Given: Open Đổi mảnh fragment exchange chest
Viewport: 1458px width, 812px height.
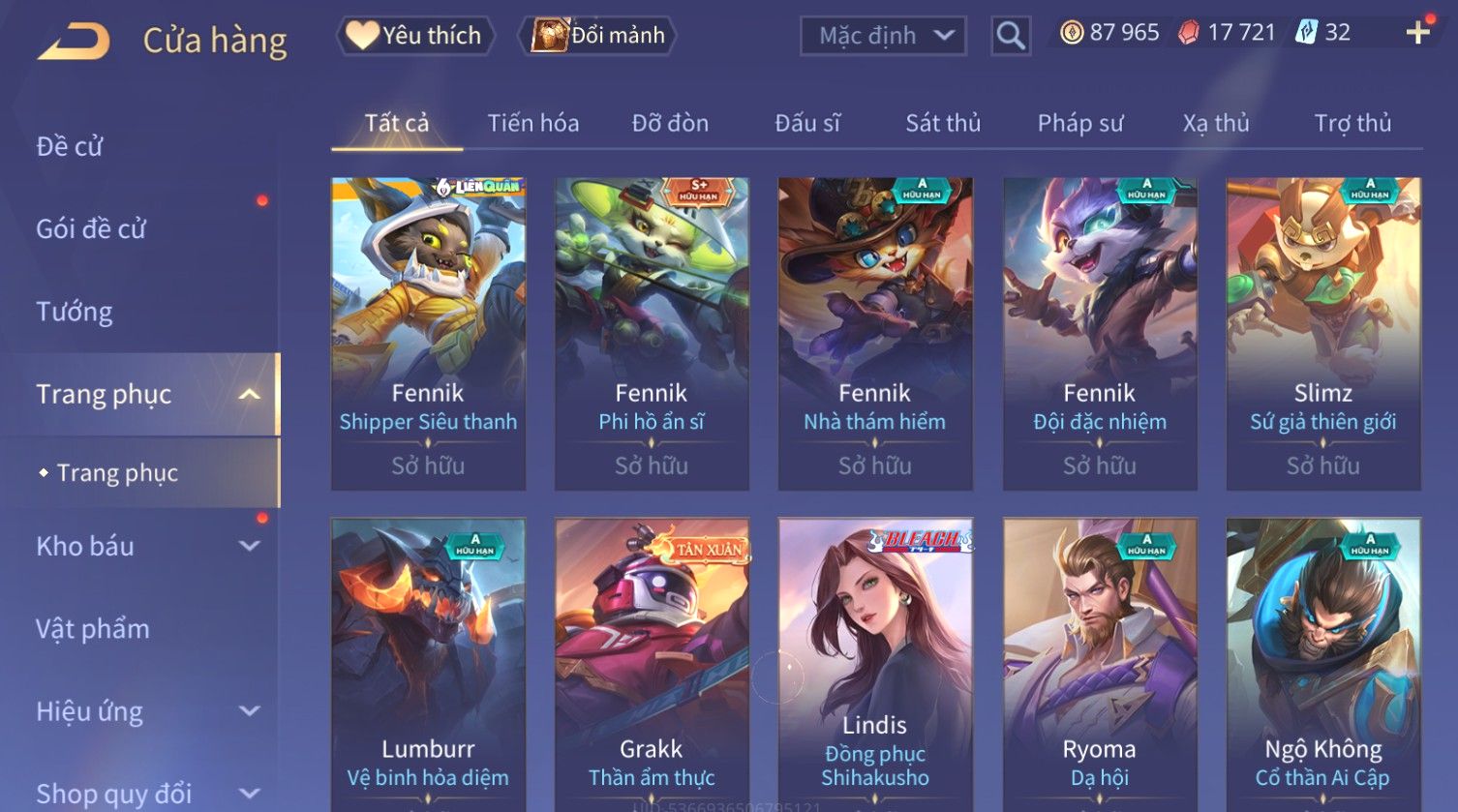Looking at the screenshot, I should pos(599,36).
